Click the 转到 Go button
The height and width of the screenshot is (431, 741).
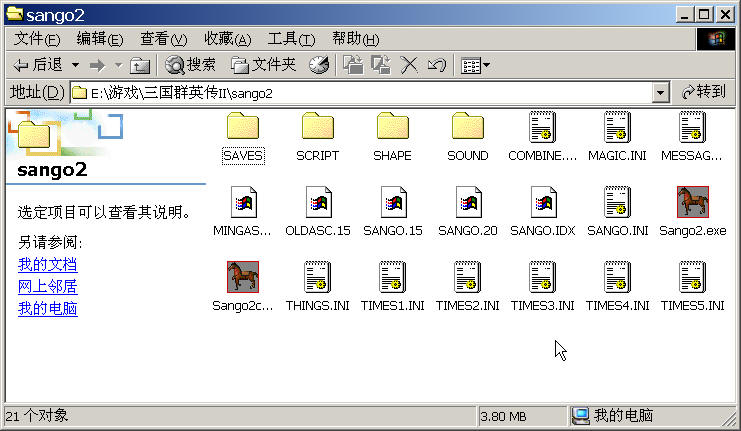click(x=704, y=92)
